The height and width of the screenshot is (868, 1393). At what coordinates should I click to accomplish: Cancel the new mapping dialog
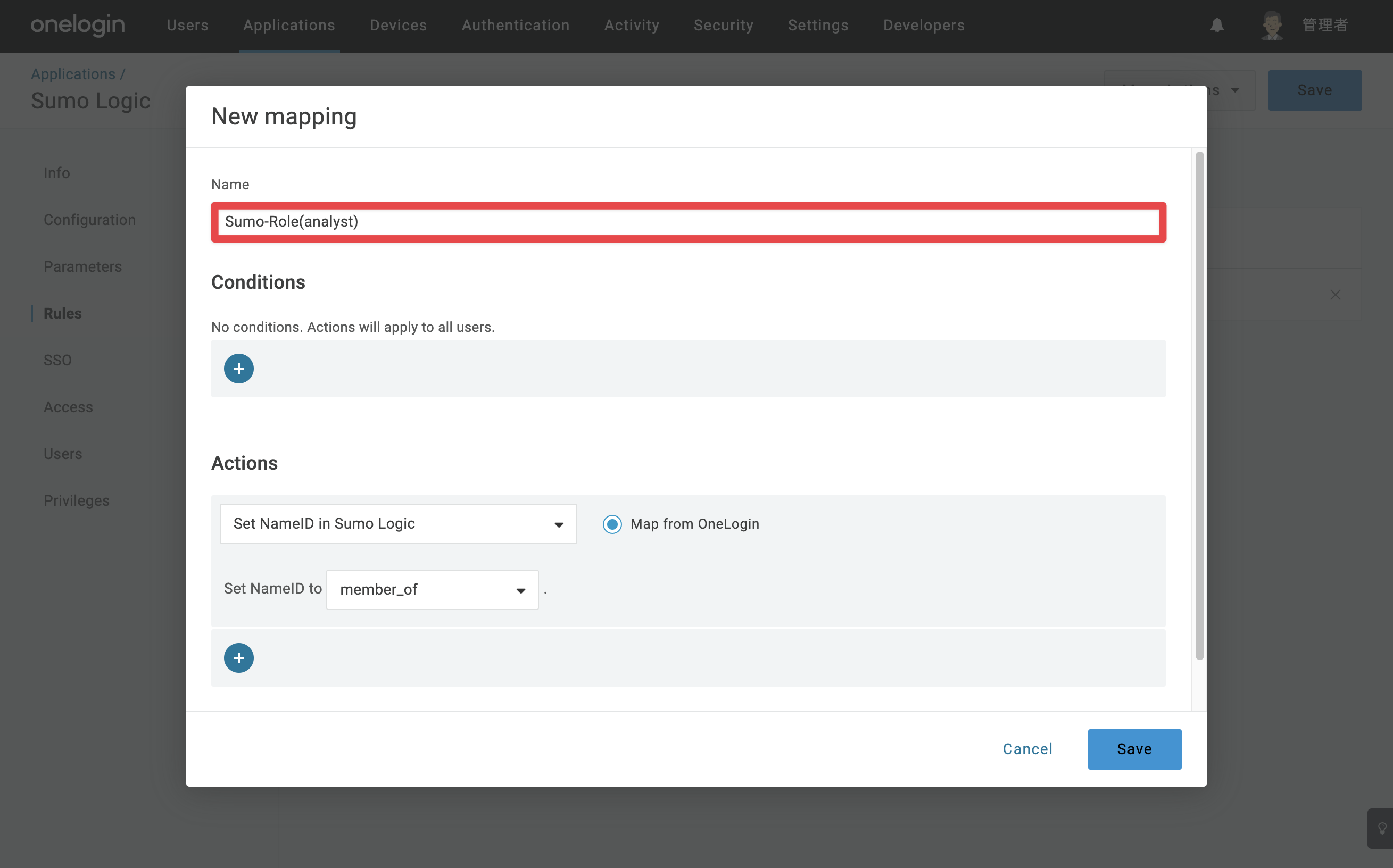click(1028, 749)
